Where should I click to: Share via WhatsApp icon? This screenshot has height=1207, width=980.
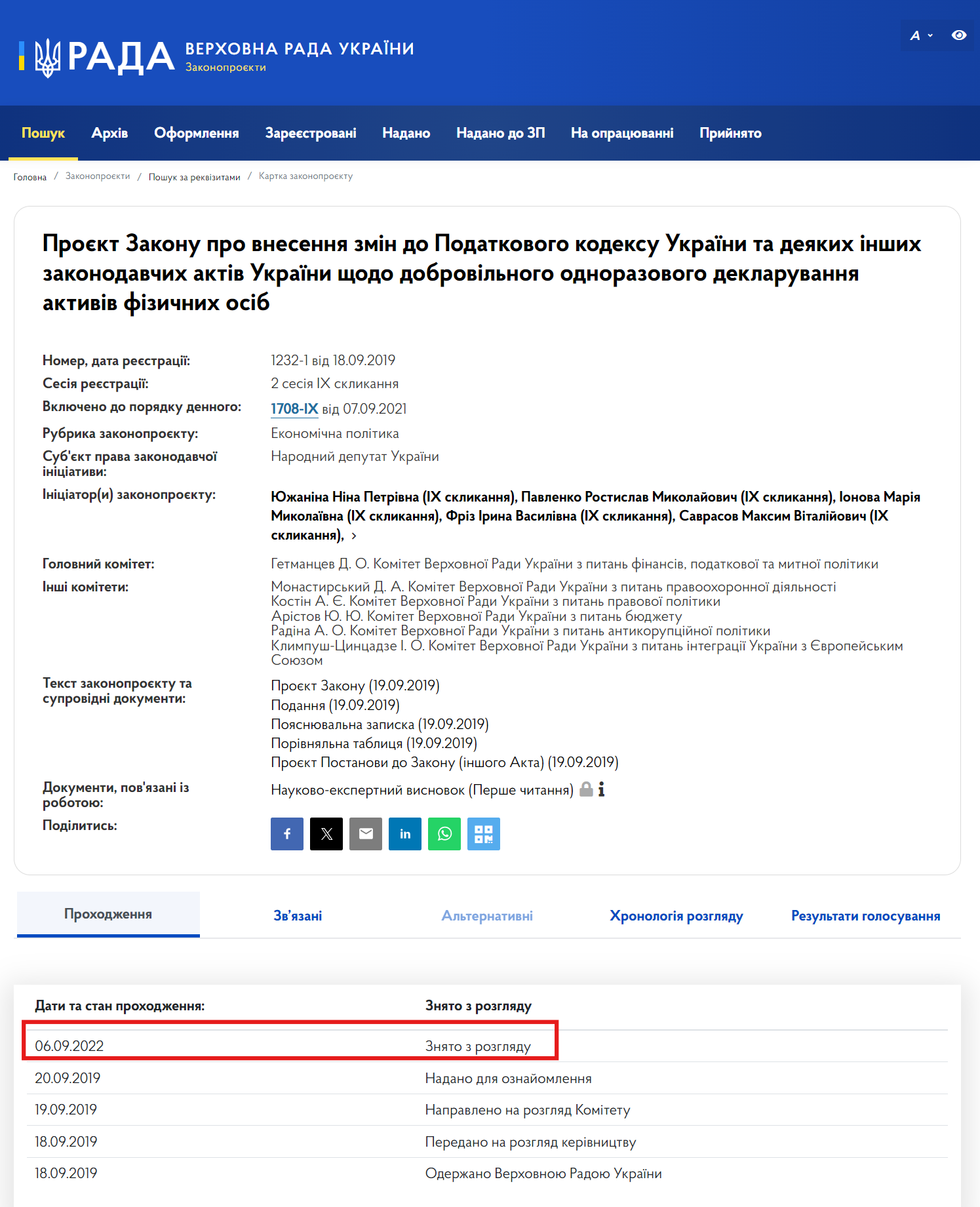pyautogui.click(x=444, y=834)
